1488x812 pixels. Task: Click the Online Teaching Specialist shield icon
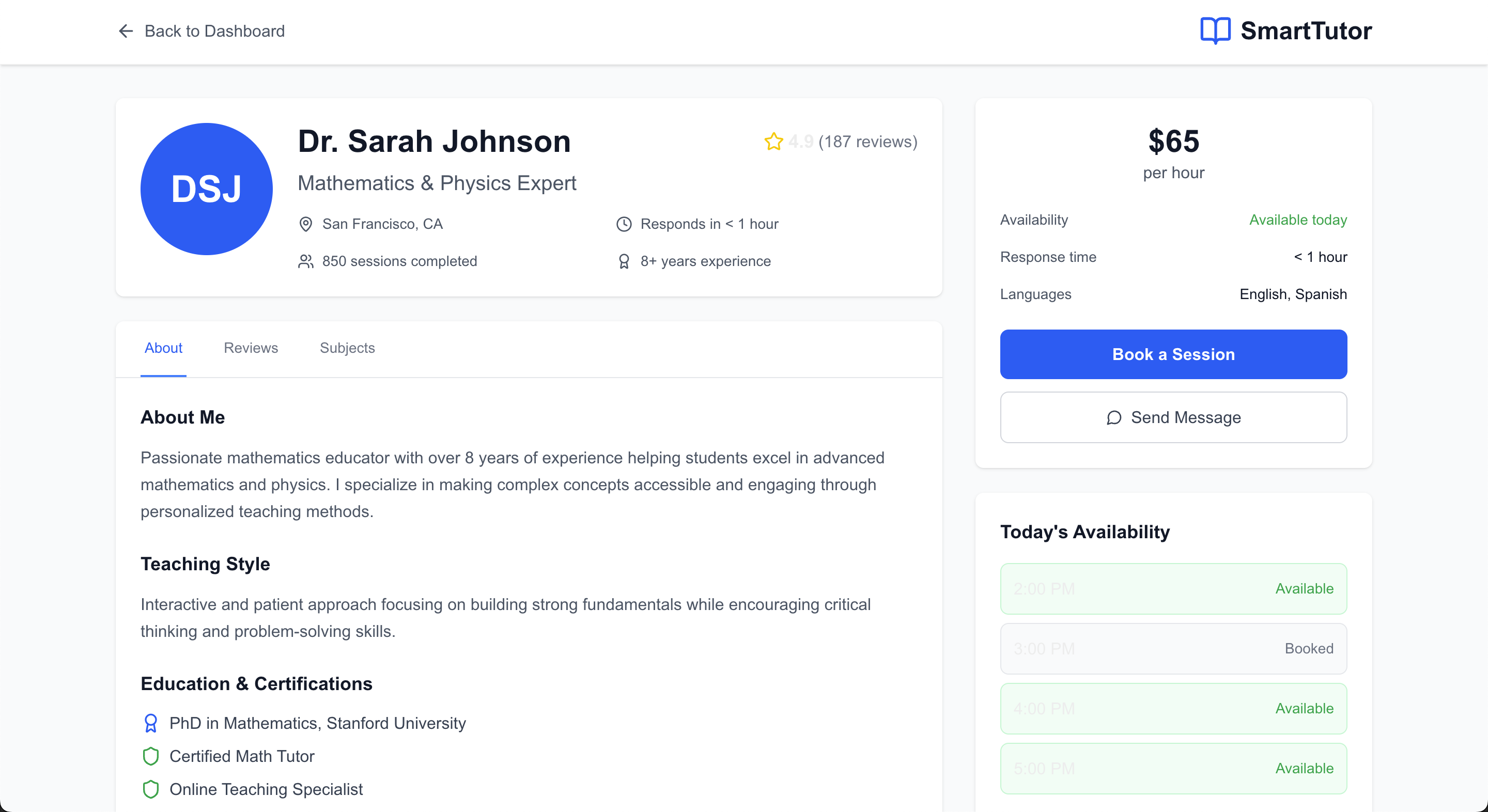[x=151, y=789]
